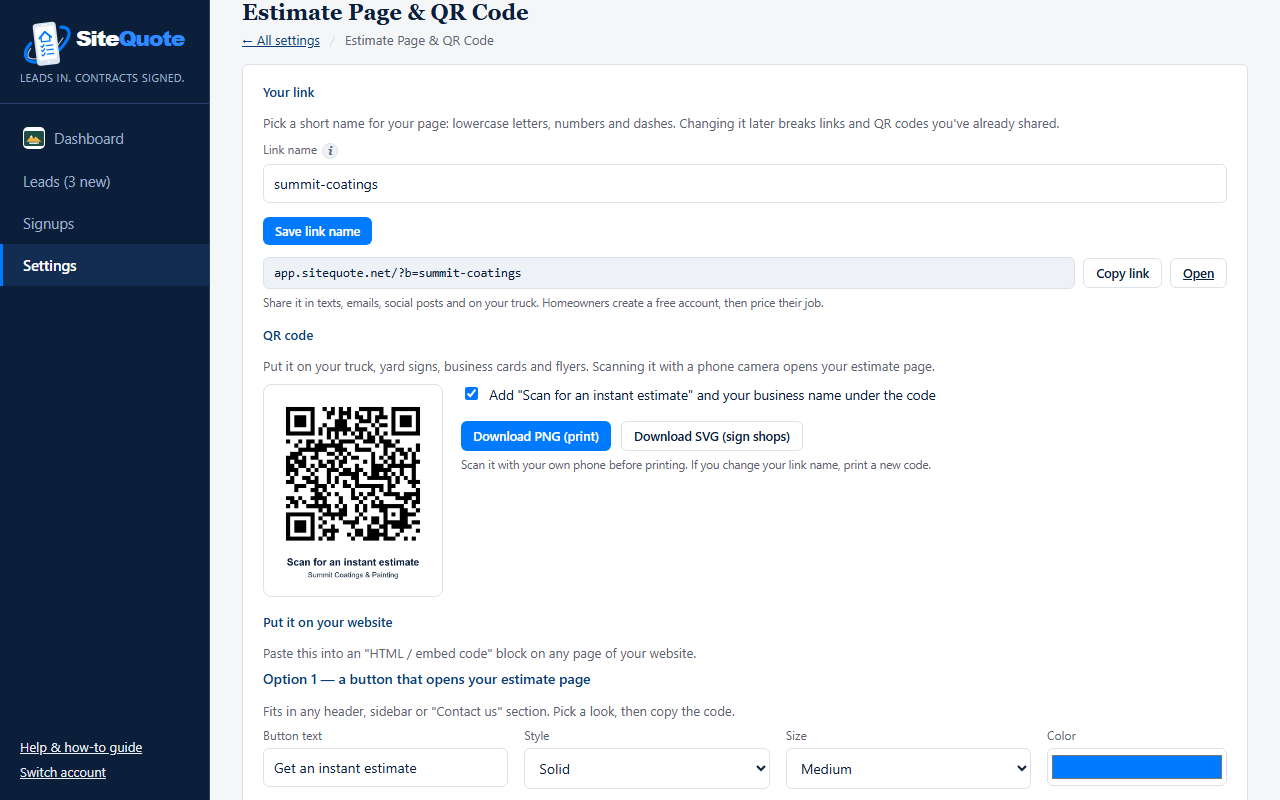
Task: Click the QR code preview image
Action: 353,490
